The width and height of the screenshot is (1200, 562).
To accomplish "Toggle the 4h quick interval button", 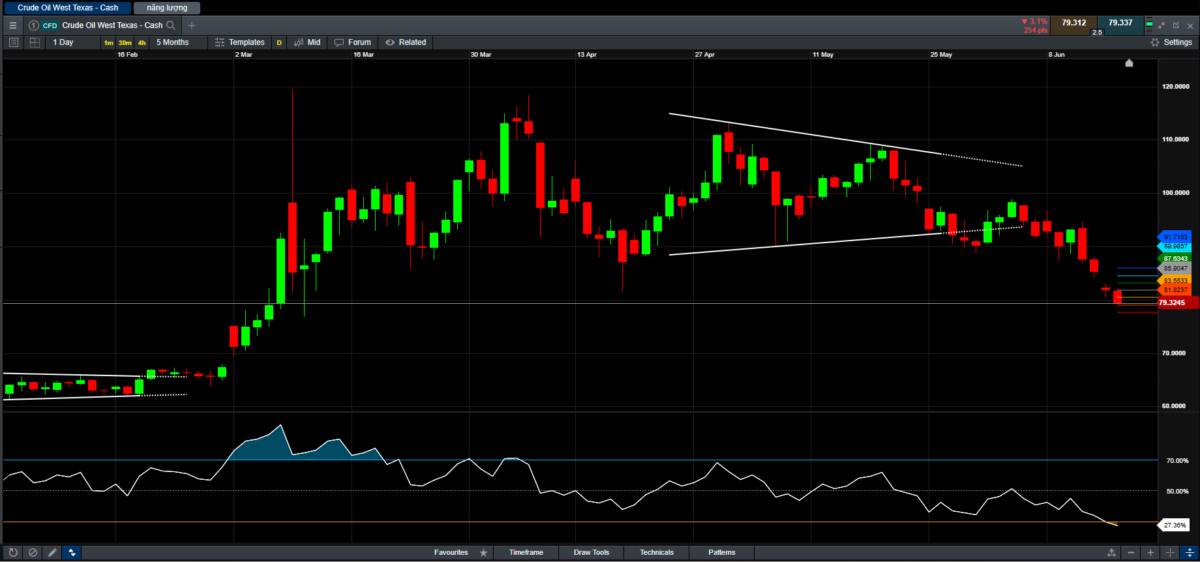I will [x=142, y=42].
